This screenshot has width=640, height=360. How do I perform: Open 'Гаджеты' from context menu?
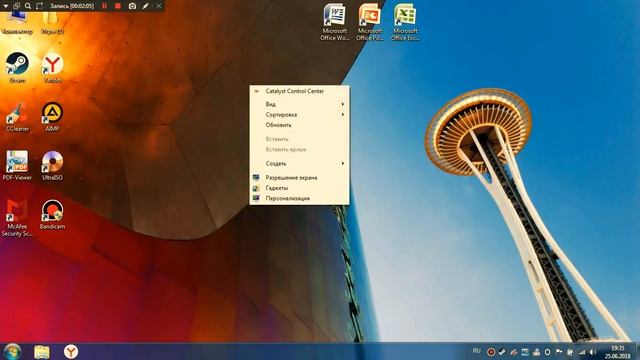tap(299, 188)
